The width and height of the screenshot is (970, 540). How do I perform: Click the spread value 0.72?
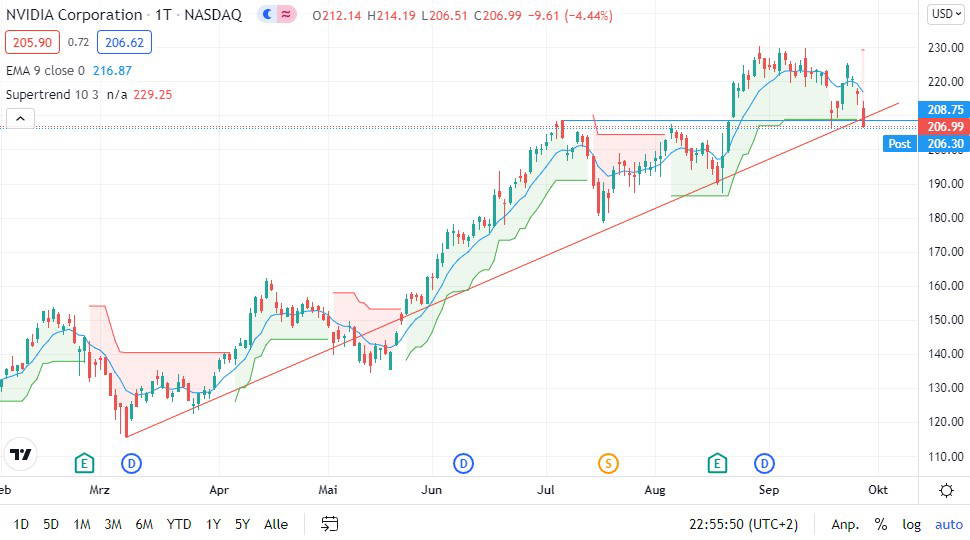click(x=79, y=42)
